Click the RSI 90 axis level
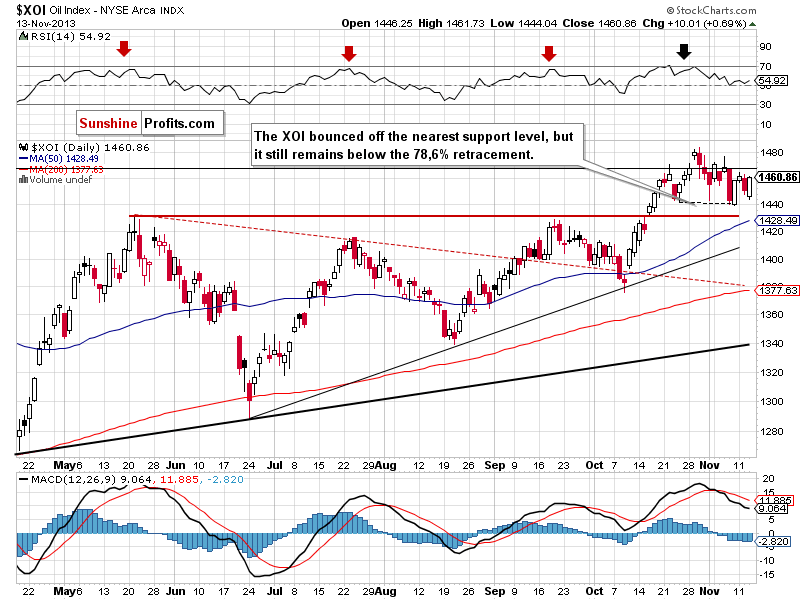The height and width of the screenshot is (600, 800). point(765,47)
